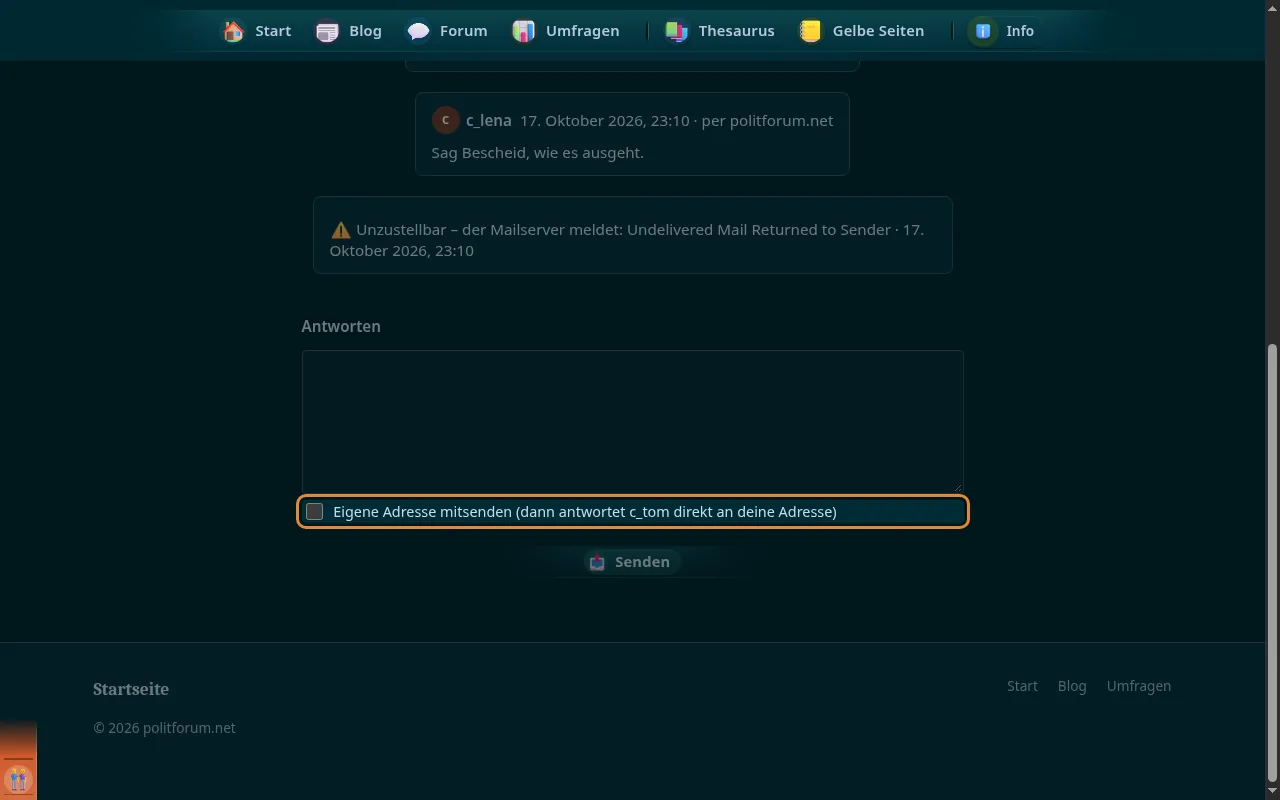1280x800 pixels.
Task: Follow the footer Umfragen link
Action: coord(1139,686)
